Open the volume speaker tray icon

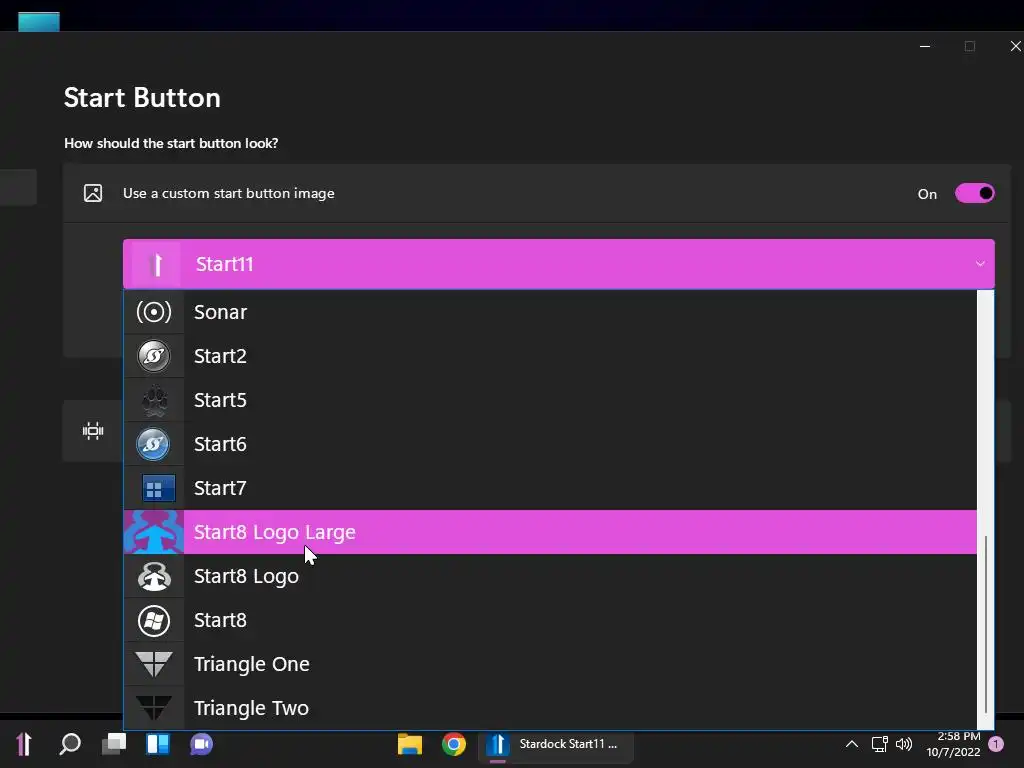[904, 744]
